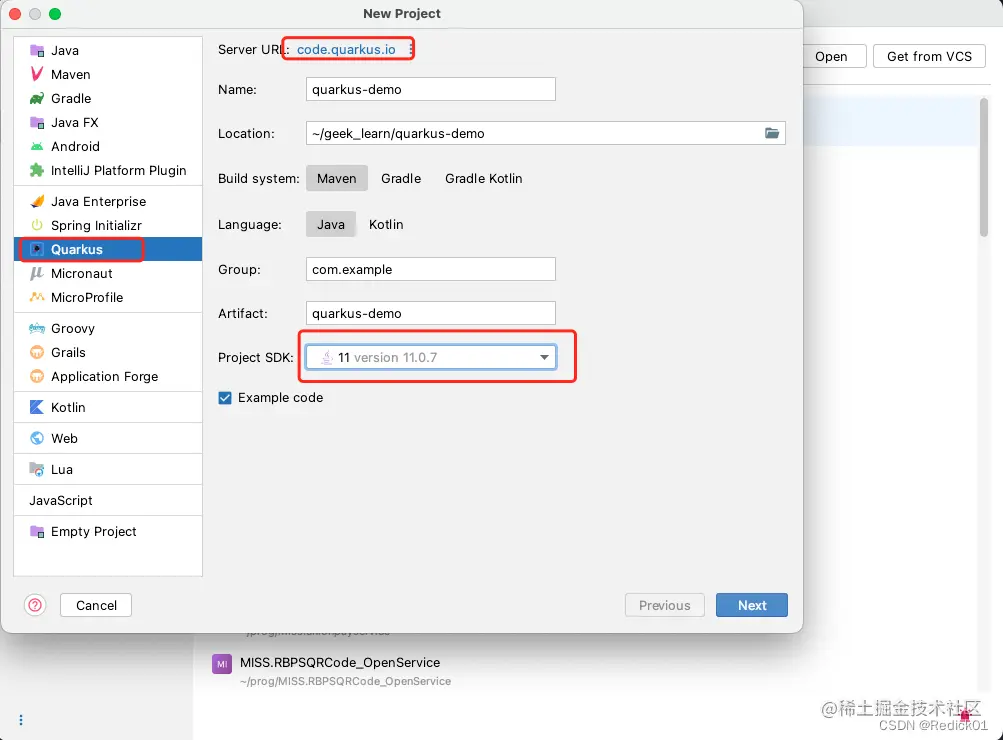Viewport: 1003px width, 740px height.
Task: Click the Maven icon in generator list
Action: point(37,74)
